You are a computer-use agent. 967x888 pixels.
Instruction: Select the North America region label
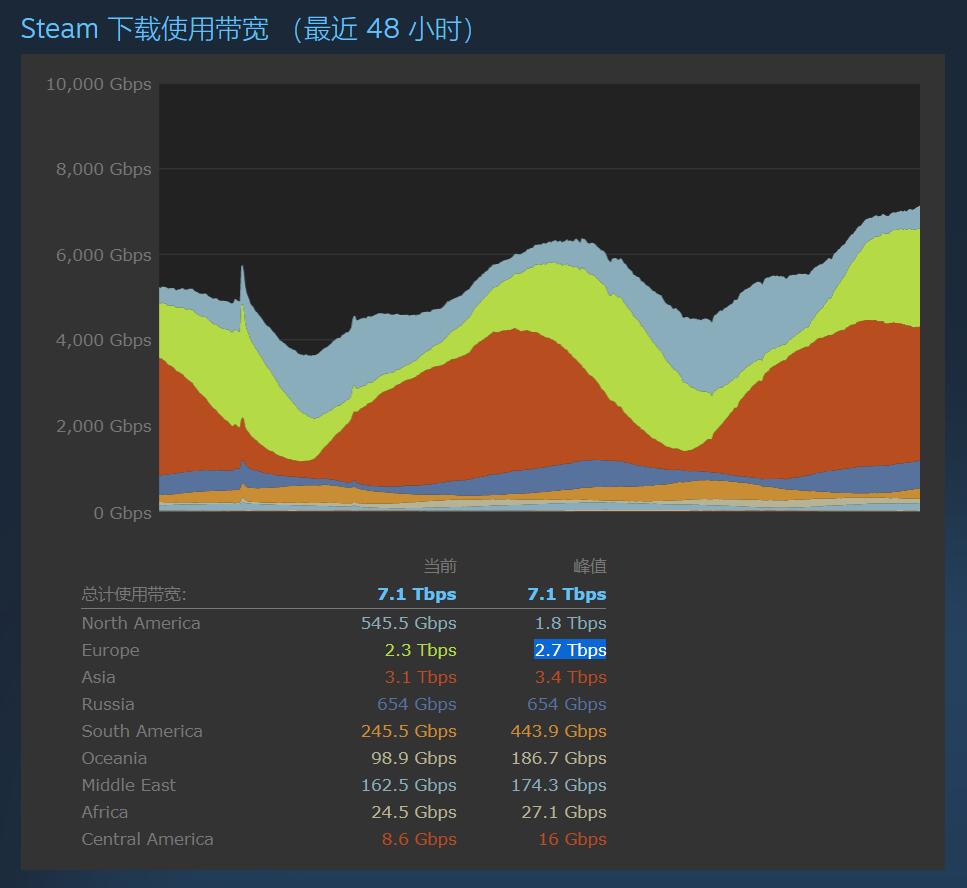141,623
